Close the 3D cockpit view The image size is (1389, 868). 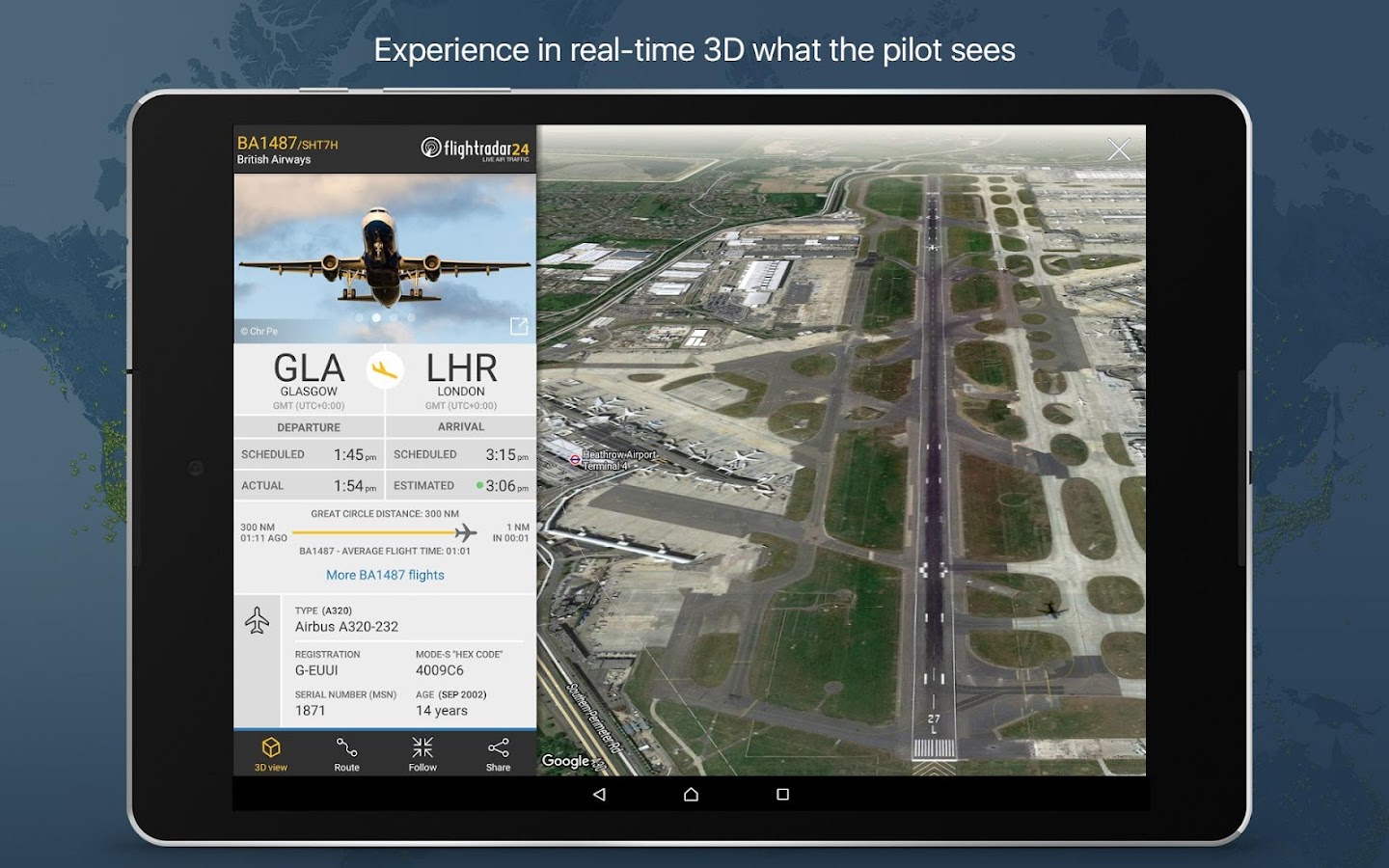1119,149
